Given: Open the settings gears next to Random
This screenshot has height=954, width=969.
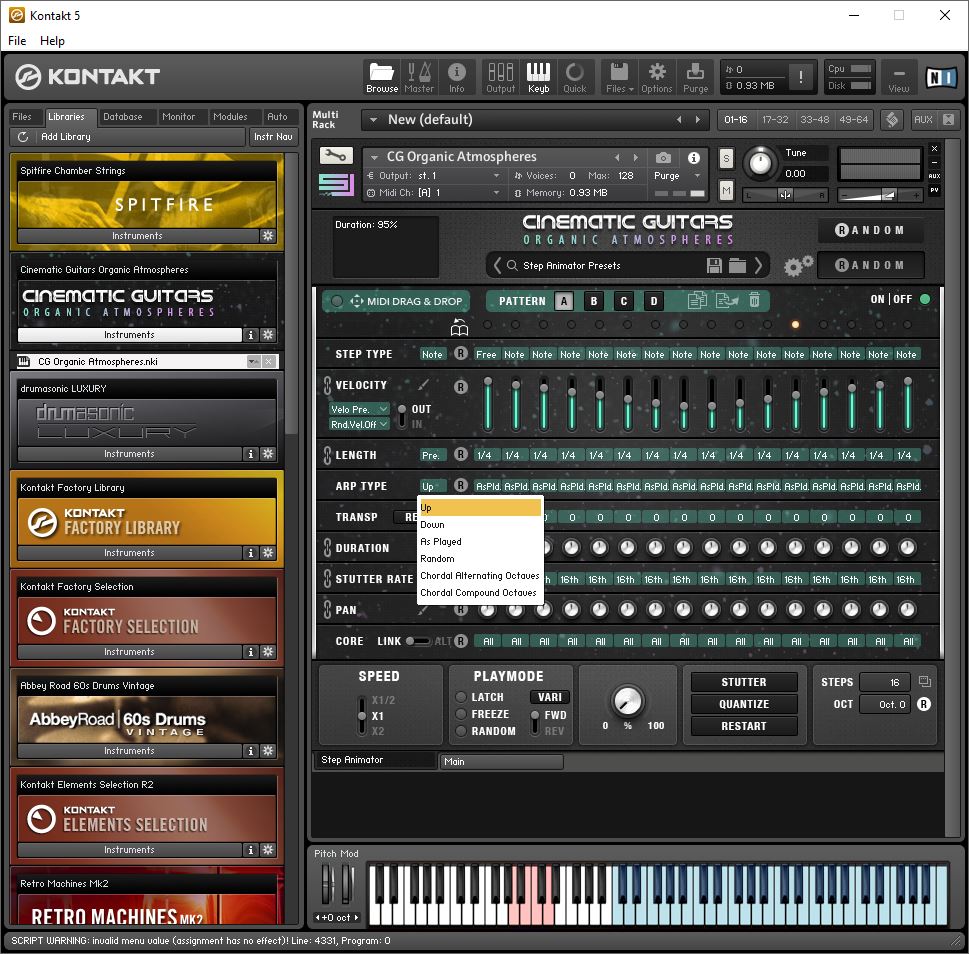Looking at the screenshot, I should pyautogui.click(x=798, y=266).
